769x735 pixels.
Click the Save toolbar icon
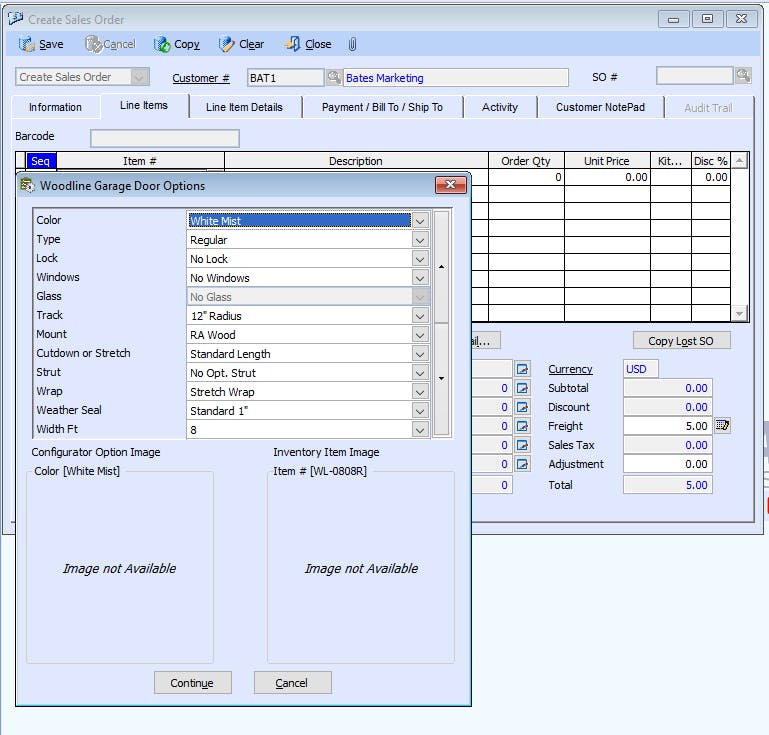pyautogui.click(x=26, y=44)
